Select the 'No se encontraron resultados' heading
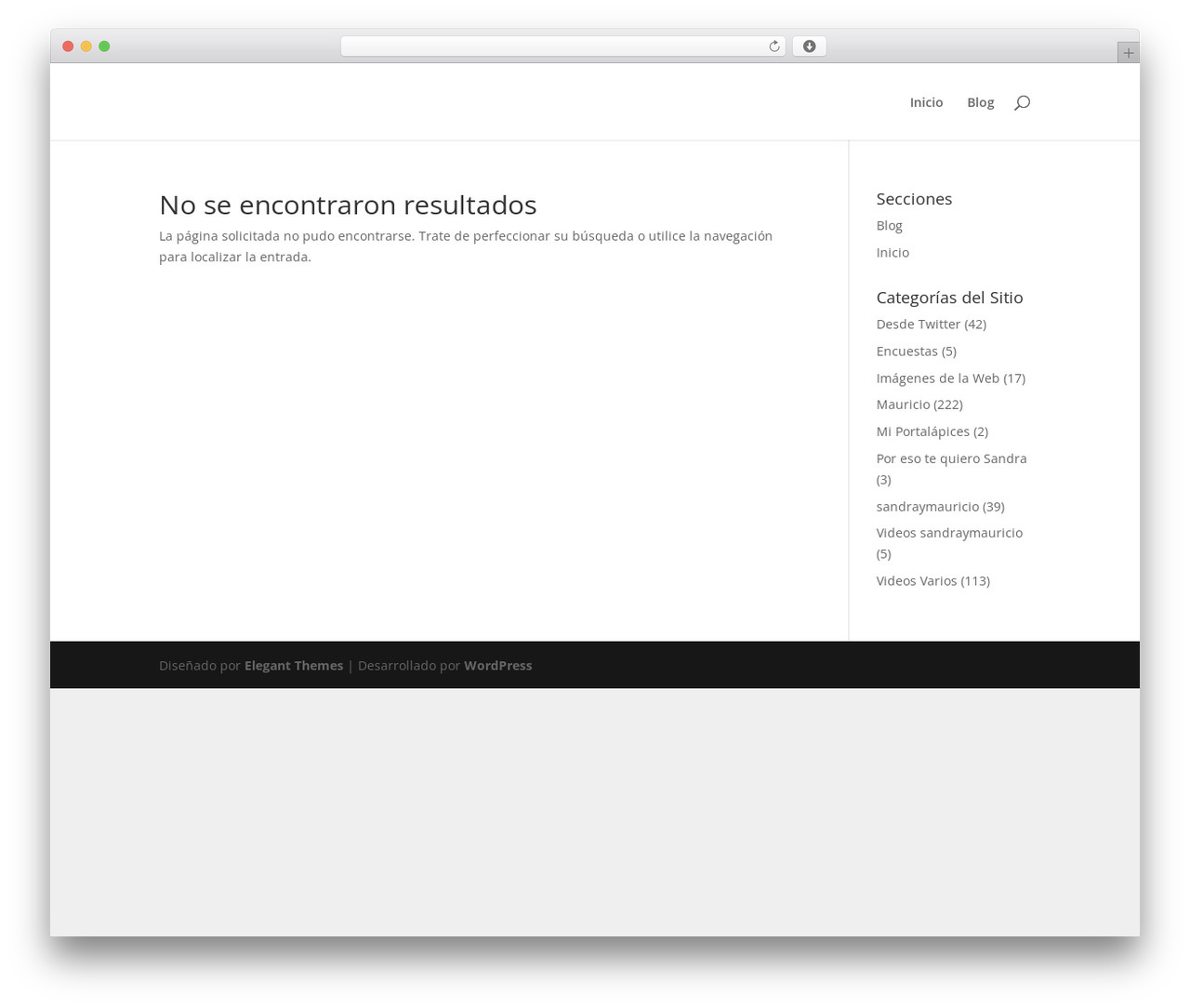 pos(348,205)
